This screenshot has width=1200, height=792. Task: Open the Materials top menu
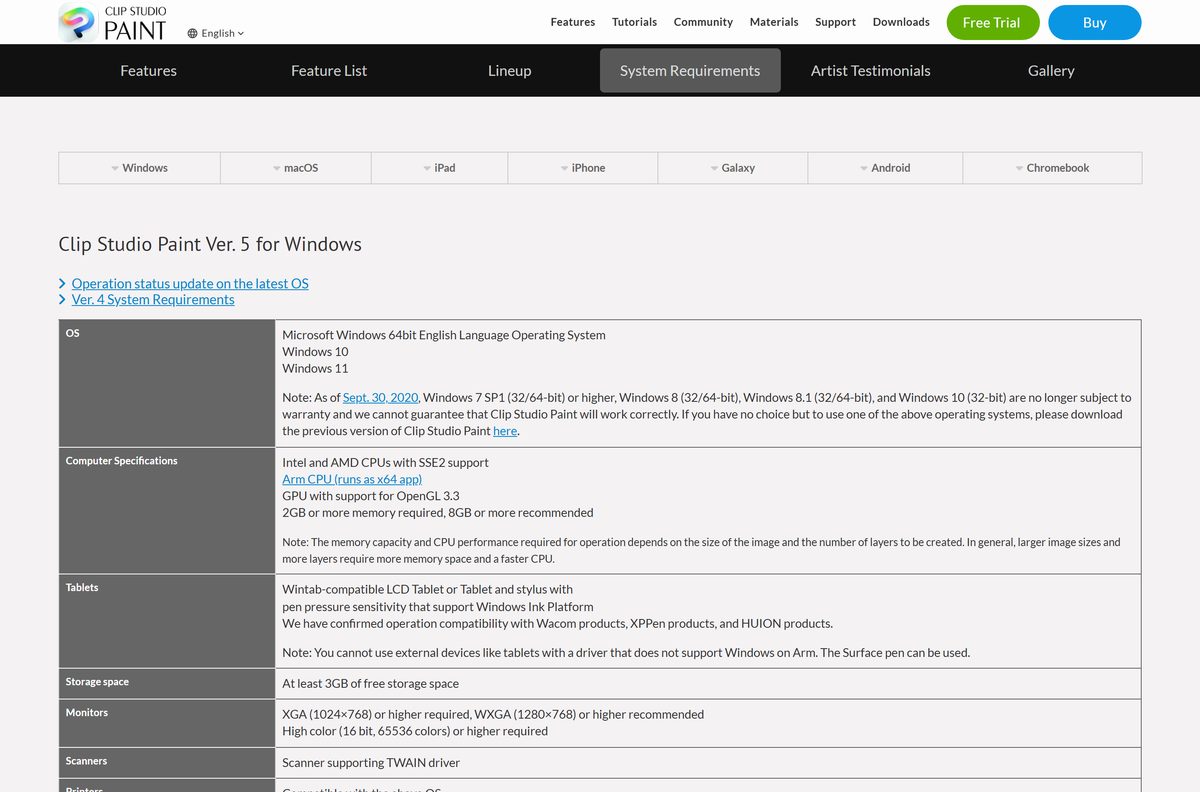pyautogui.click(x=774, y=22)
